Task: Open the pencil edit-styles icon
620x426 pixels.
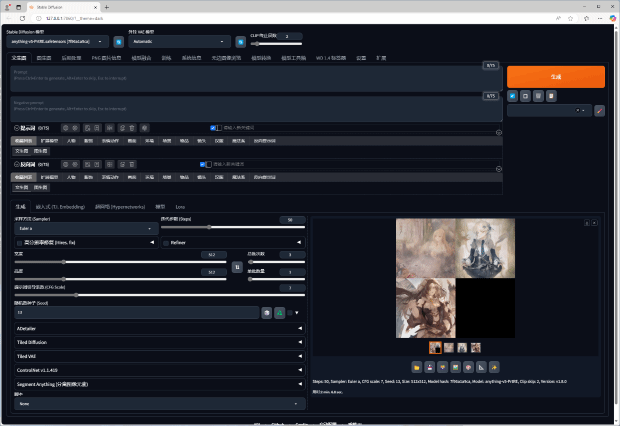Action: point(599,111)
